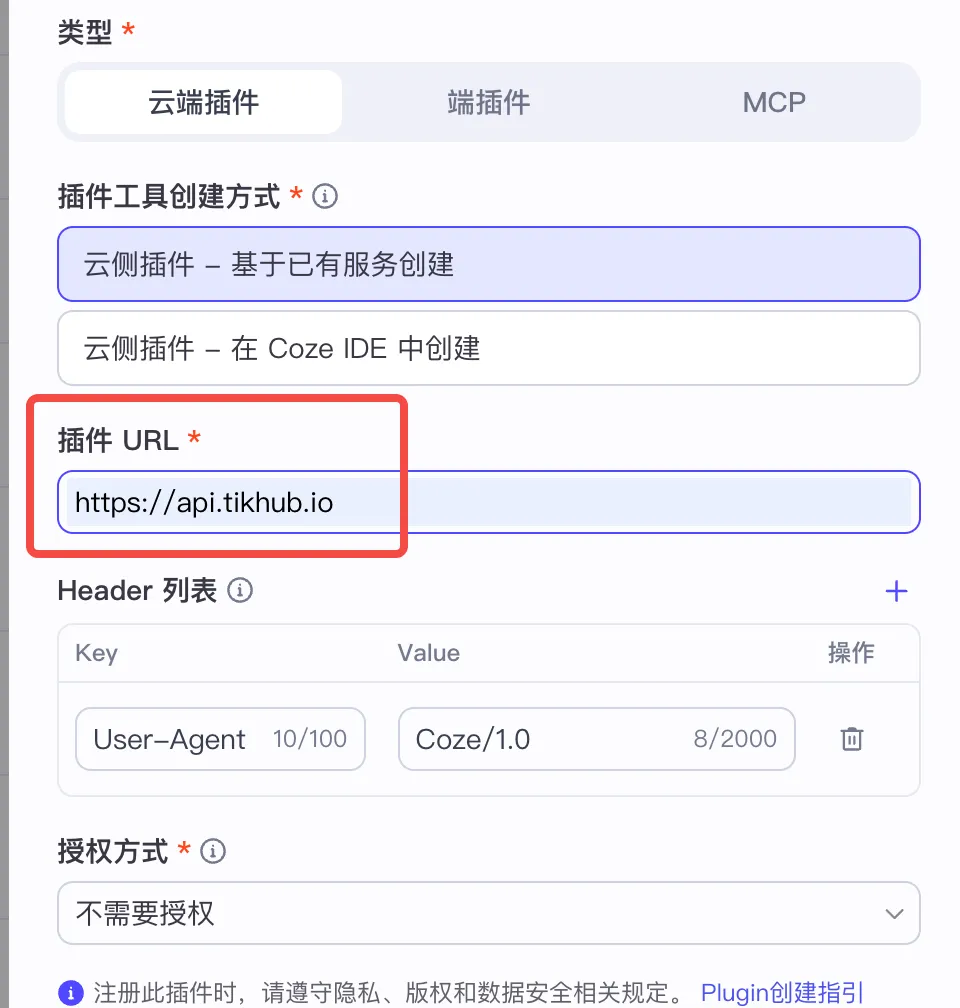The image size is (960, 1008).
Task: Click info icon beside 授权方式
Action: click(x=213, y=852)
